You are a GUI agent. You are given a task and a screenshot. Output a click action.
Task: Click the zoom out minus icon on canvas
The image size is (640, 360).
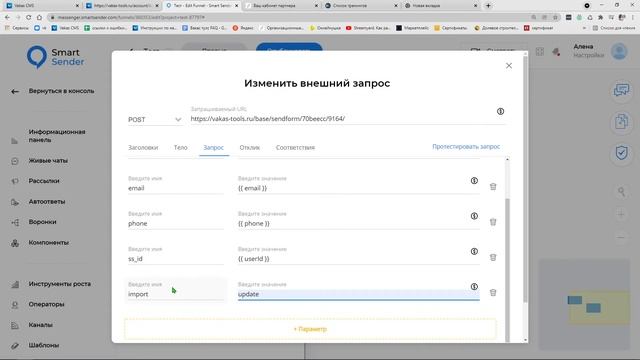(621, 237)
